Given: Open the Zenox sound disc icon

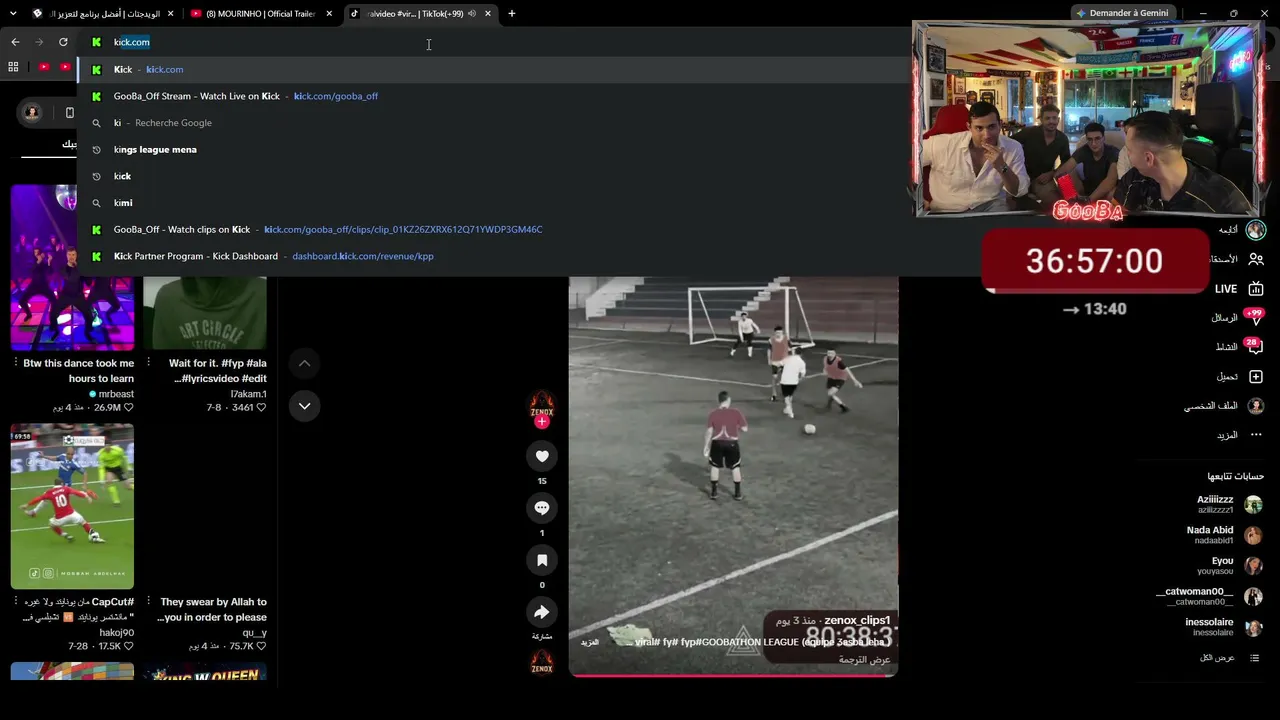Looking at the screenshot, I should click(542, 662).
